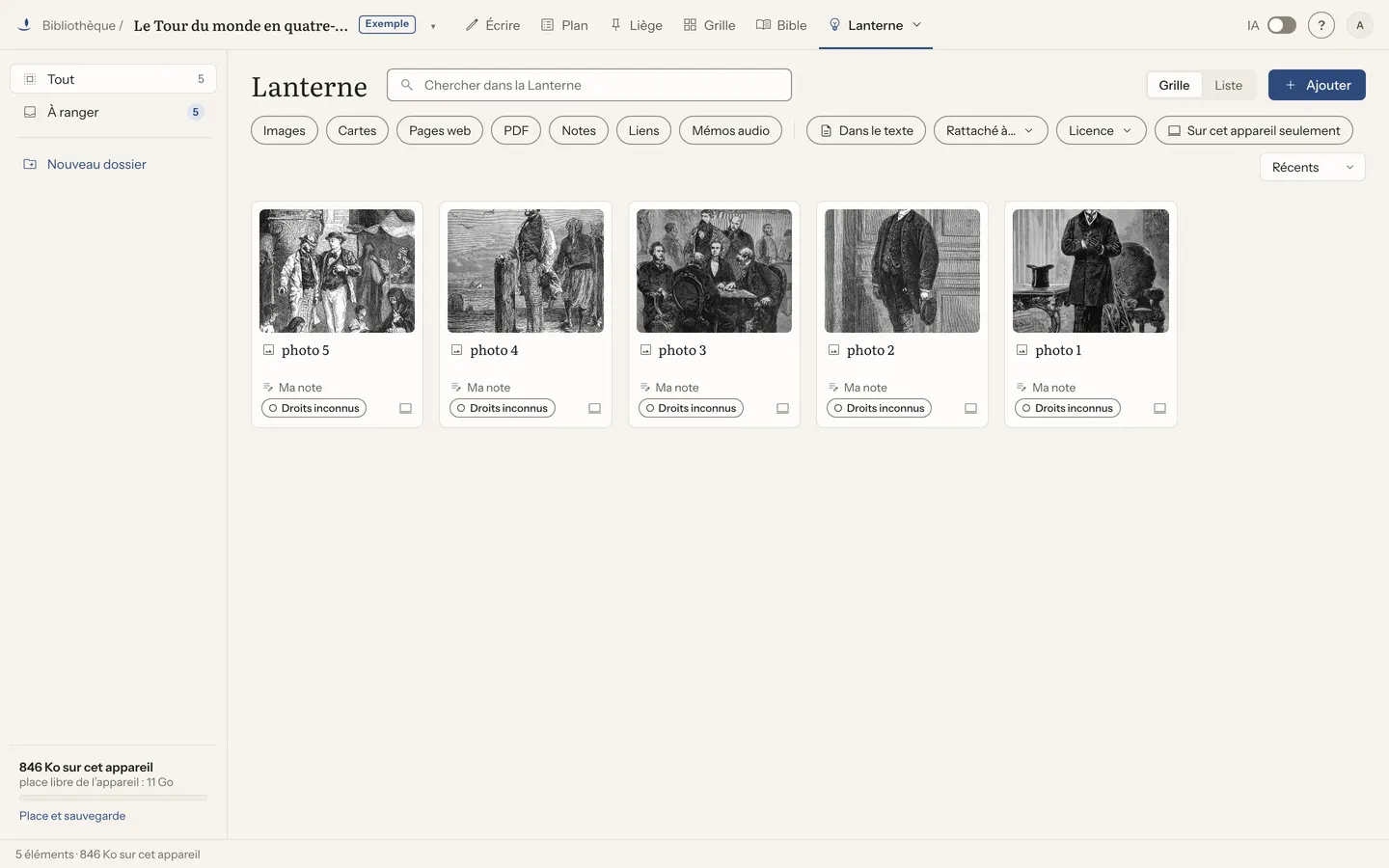1389x868 pixels.
Task: Enable the Cartes filter
Action: [x=357, y=130]
